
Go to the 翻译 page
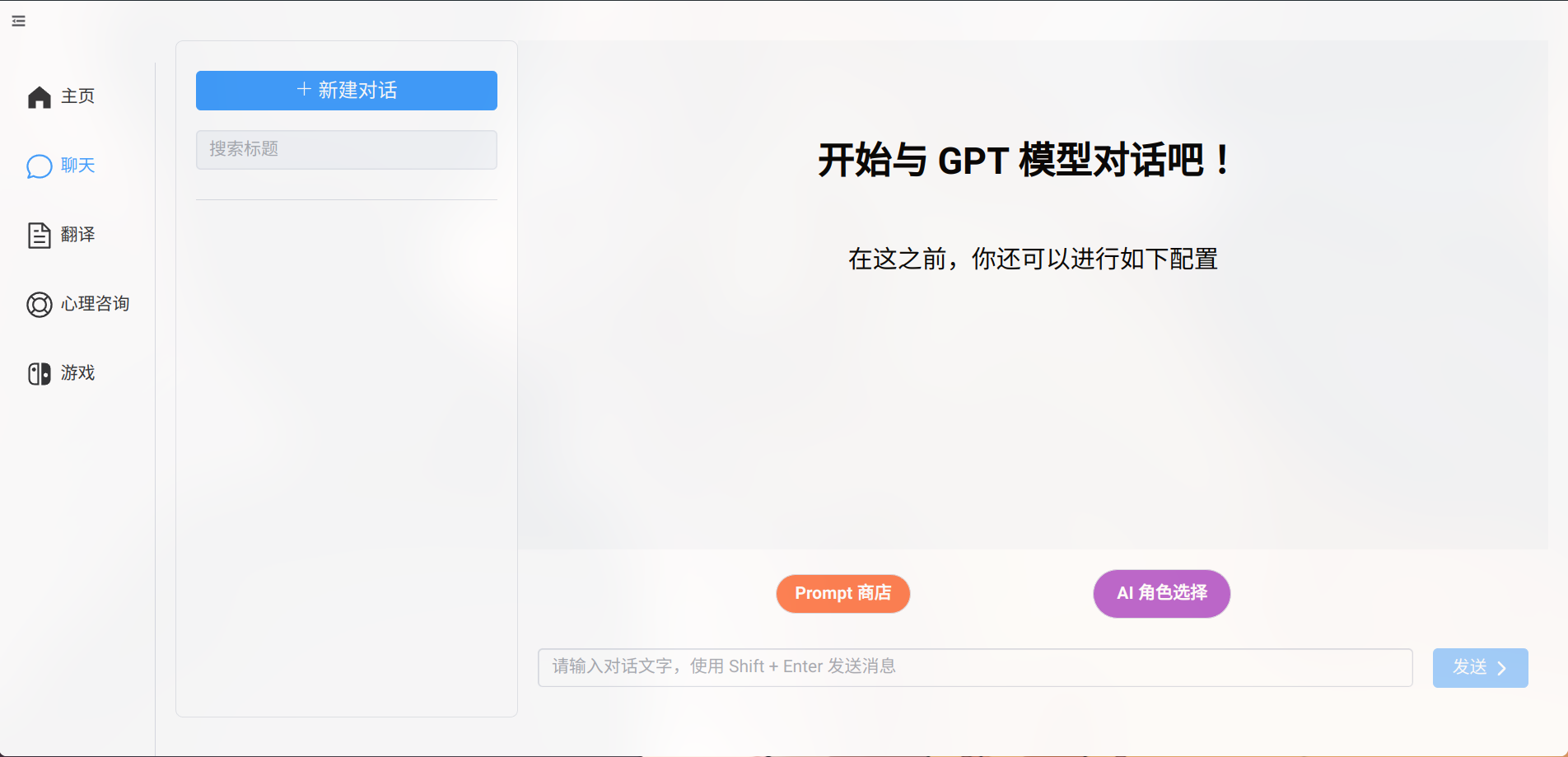tap(78, 235)
